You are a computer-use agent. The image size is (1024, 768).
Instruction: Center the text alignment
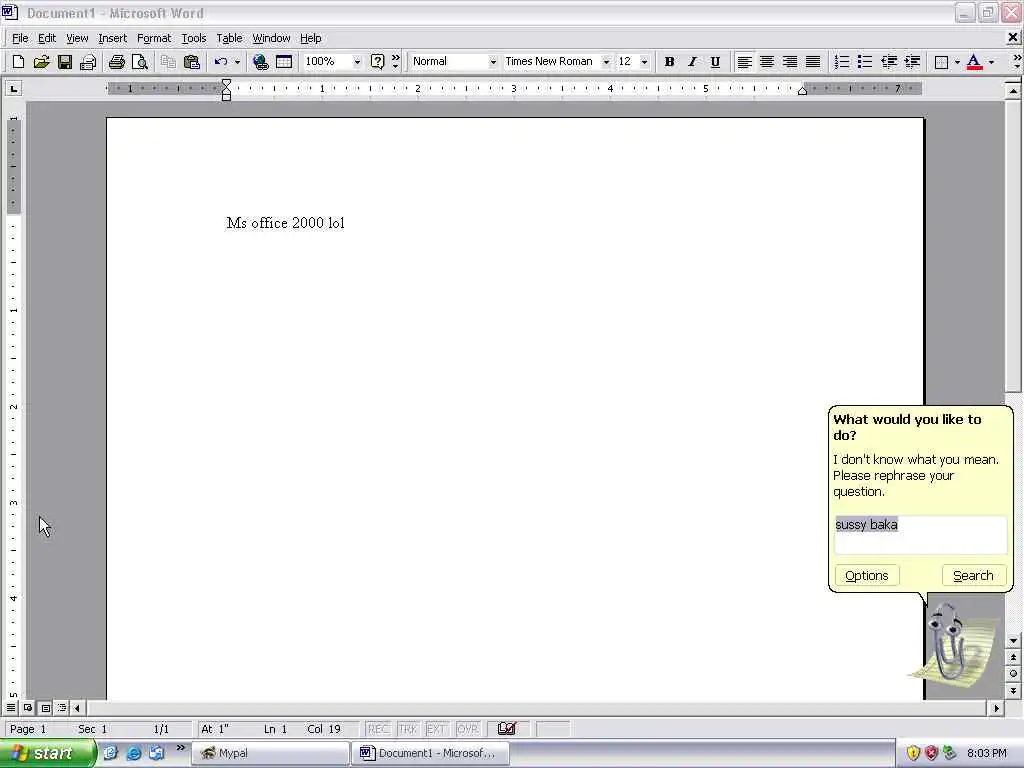click(x=767, y=62)
